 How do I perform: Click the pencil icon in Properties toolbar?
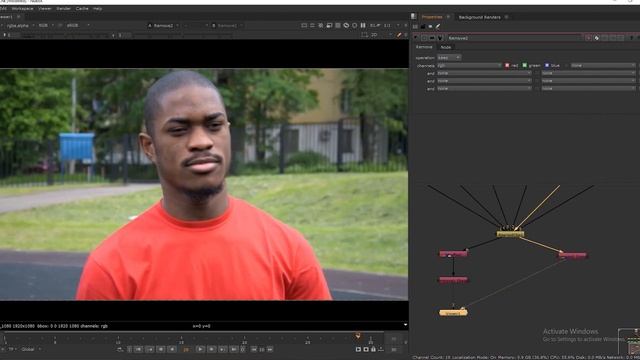438,27
